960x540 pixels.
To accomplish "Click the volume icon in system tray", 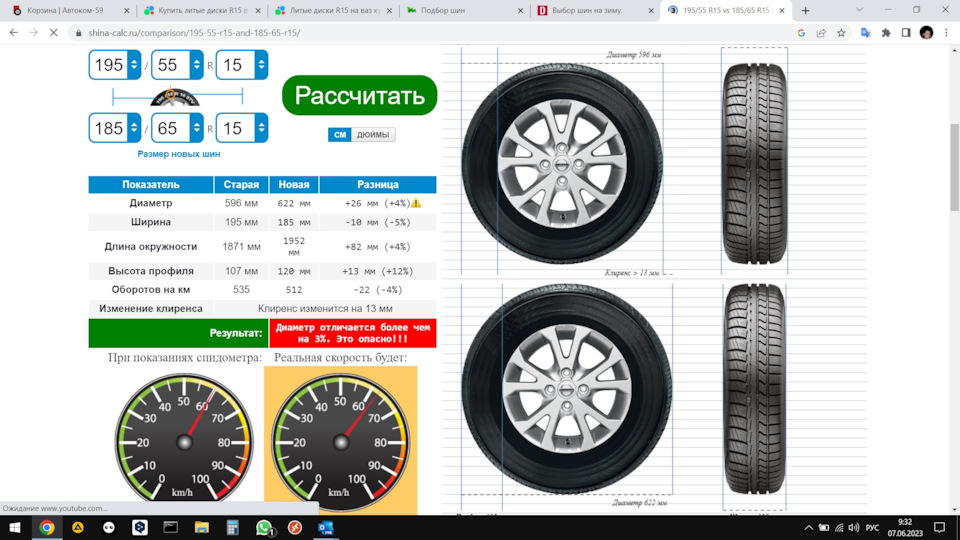I will tap(854, 527).
